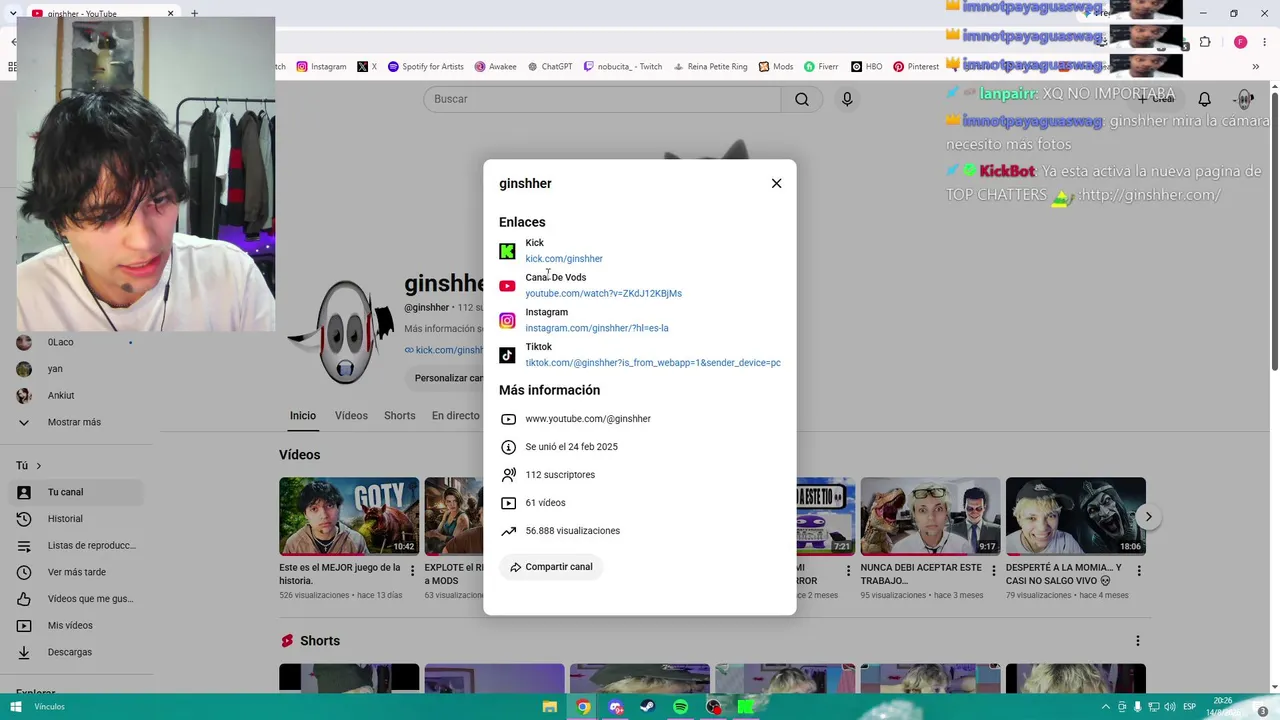Open the instagram.com/ginshher link
This screenshot has height=720, width=1280.
point(597,328)
